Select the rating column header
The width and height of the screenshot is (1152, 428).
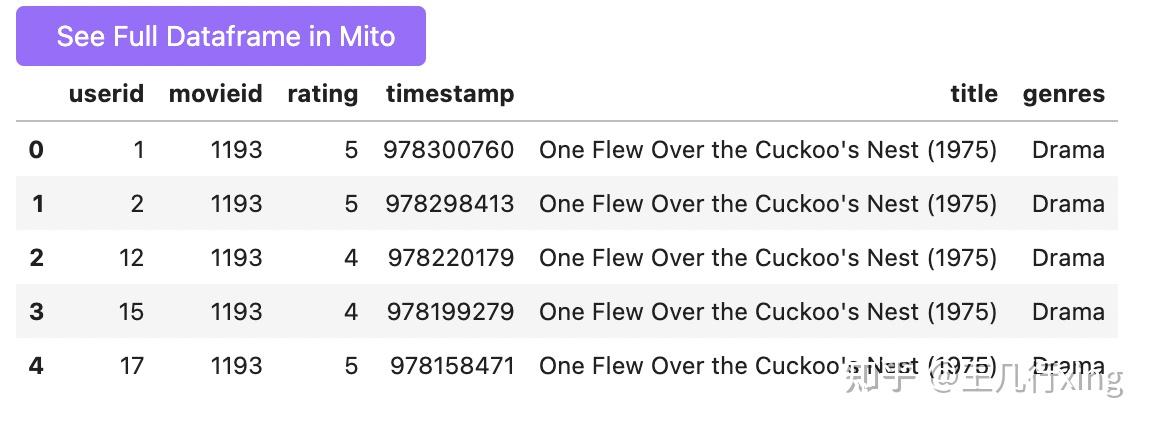click(x=322, y=94)
